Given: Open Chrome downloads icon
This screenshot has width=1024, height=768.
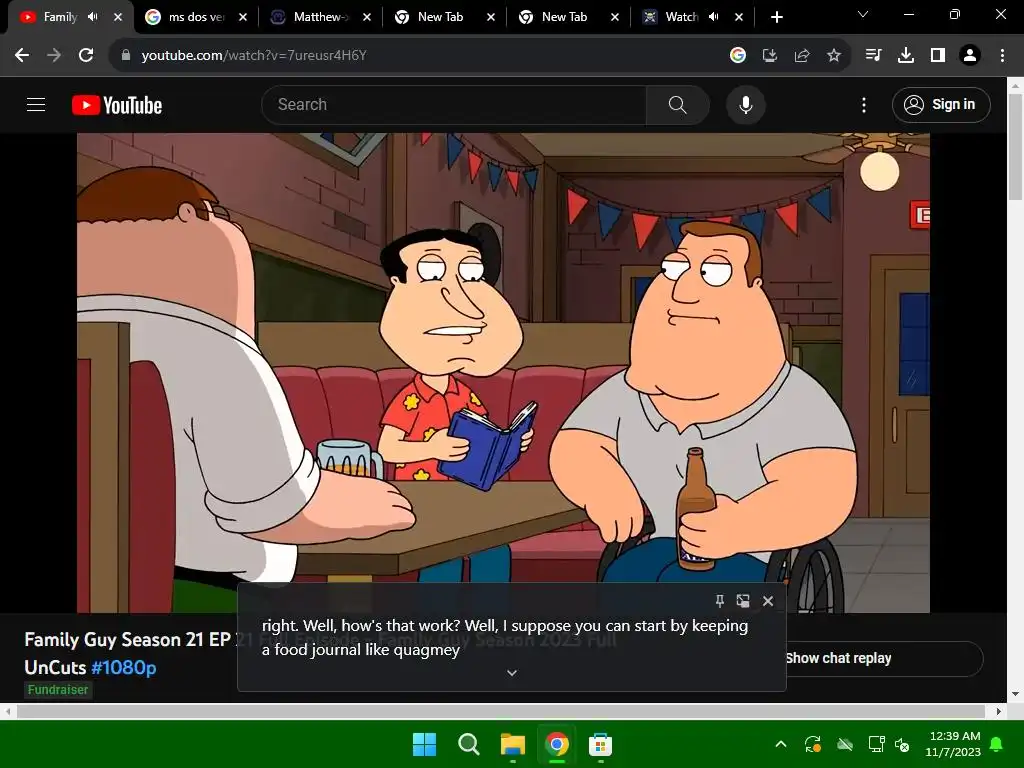Looking at the screenshot, I should coord(906,56).
